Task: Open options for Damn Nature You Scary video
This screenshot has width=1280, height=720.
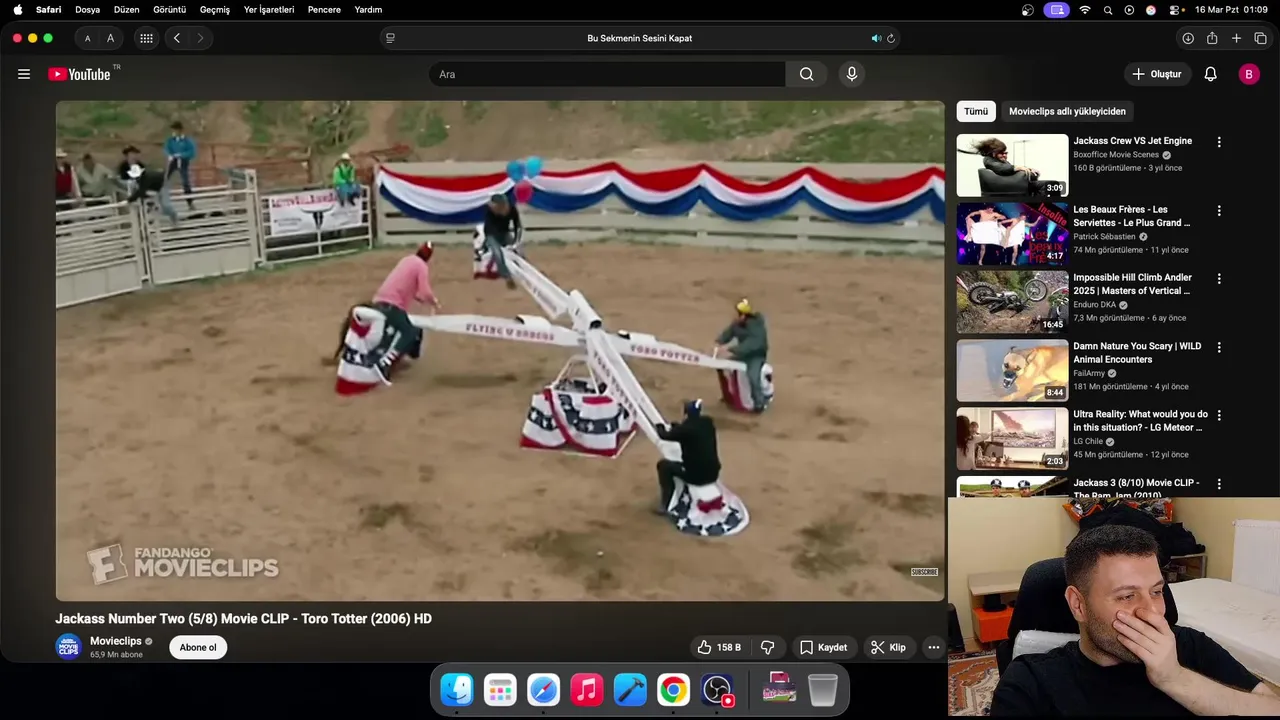Action: tap(1218, 347)
